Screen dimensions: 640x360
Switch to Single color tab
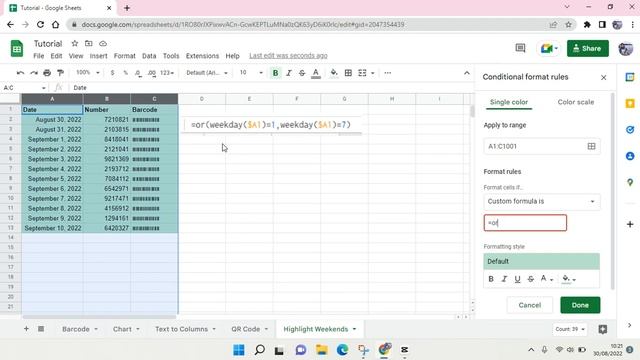(509, 102)
